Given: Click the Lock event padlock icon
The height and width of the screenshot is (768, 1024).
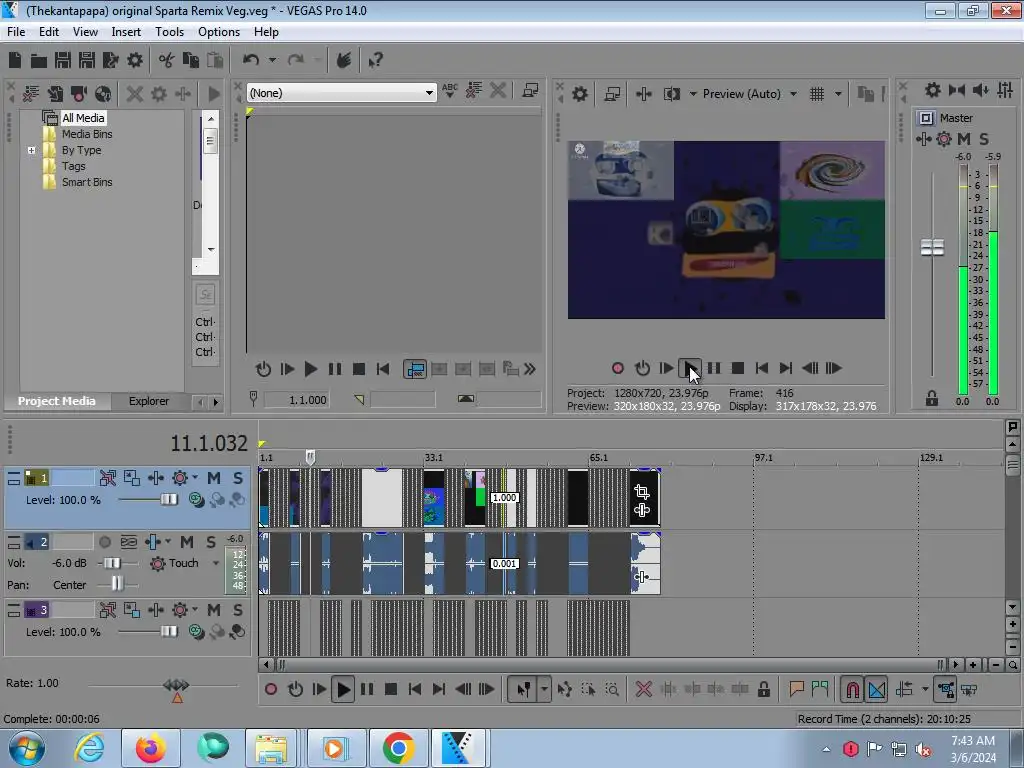Looking at the screenshot, I should point(763,690).
